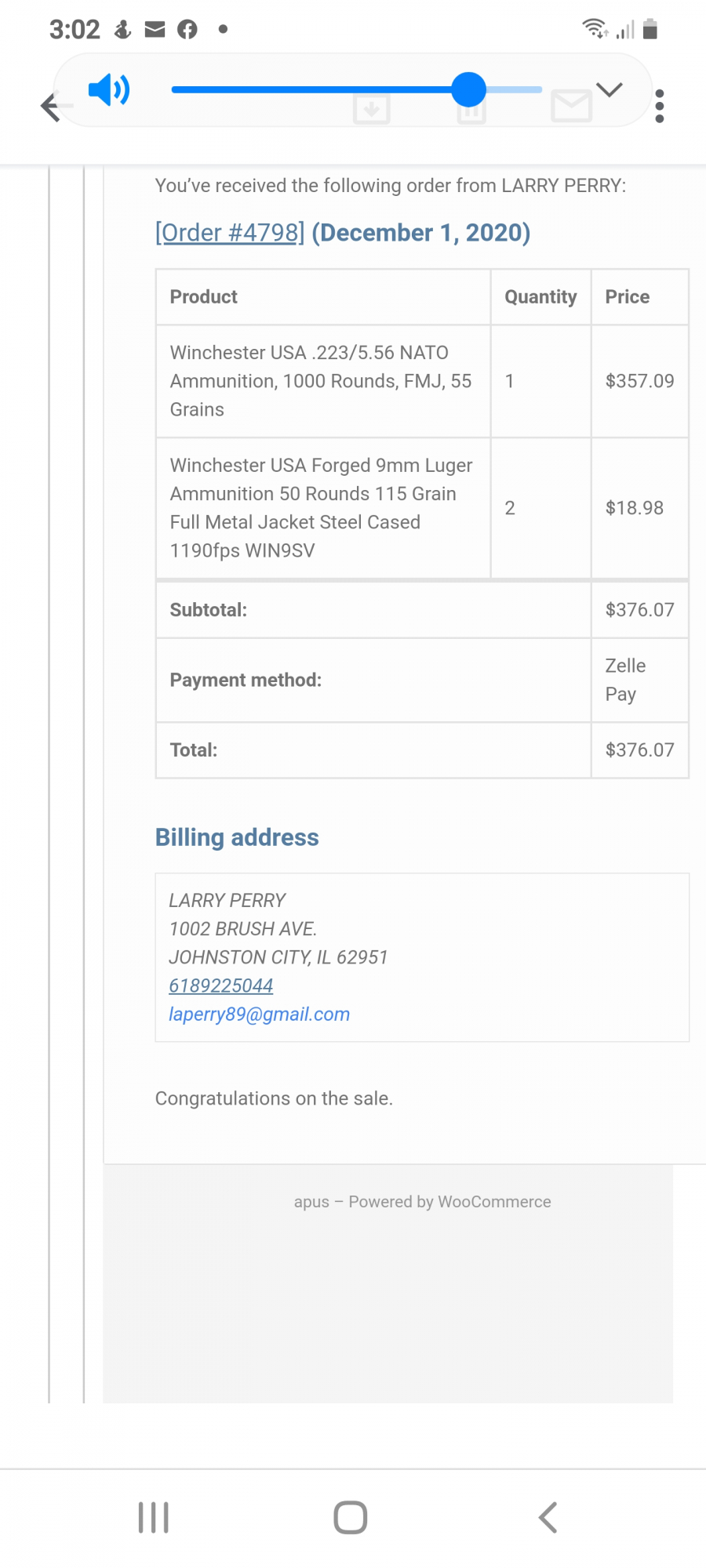Tap the Winchester 9mm Luger product row

point(422,508)
